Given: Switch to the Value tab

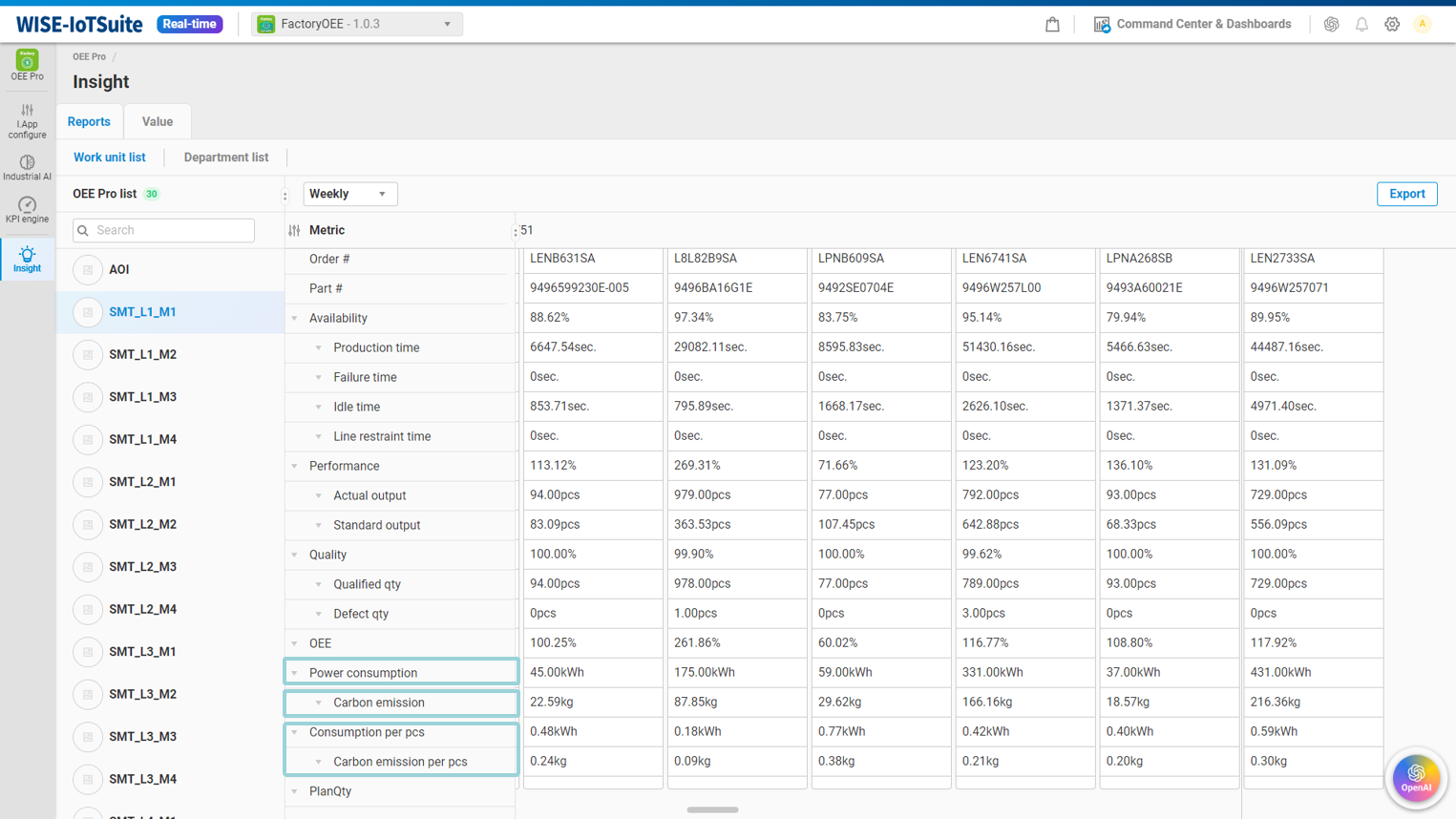Looking at the screenshot, I should click(x=158, y=121).
